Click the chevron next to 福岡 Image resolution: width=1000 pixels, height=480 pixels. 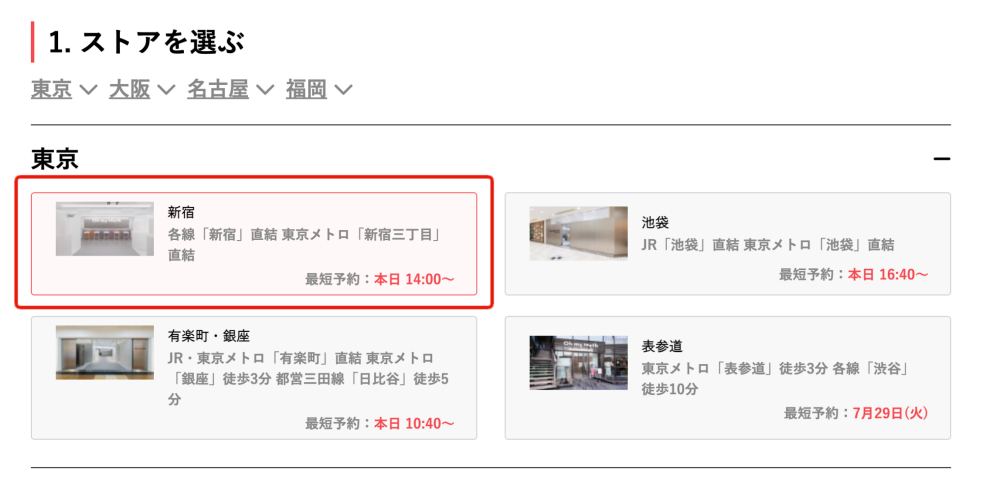coord(343,91)
